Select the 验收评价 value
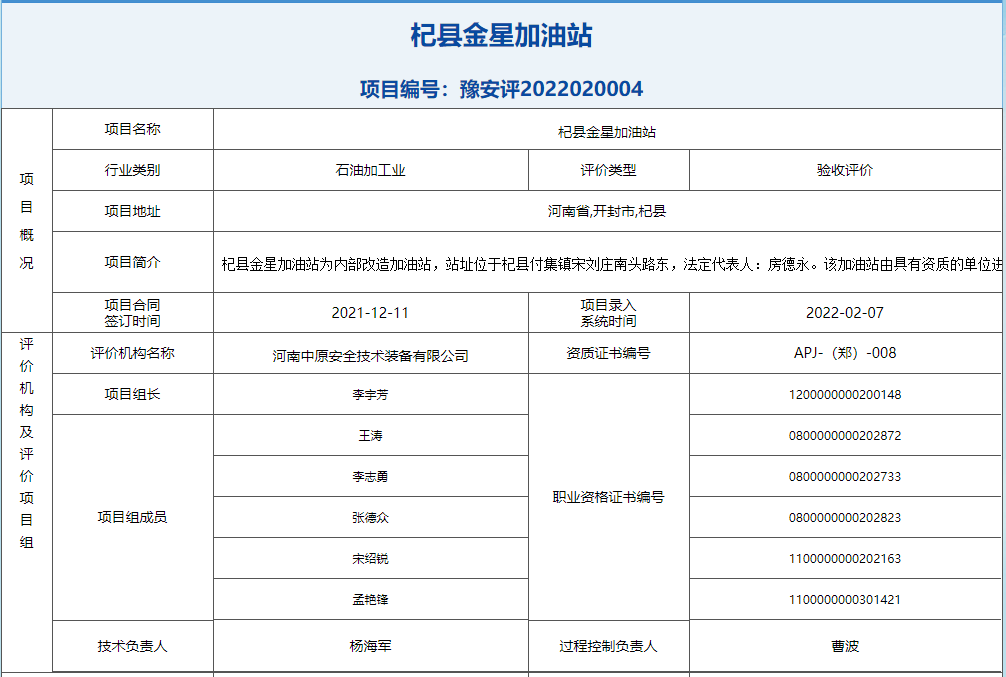1006x677 pixels. tap(845, 170)
